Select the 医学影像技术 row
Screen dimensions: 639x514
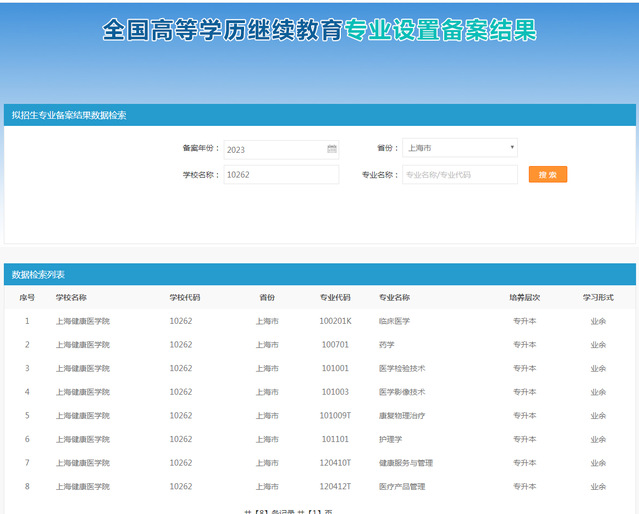point(402,392)
